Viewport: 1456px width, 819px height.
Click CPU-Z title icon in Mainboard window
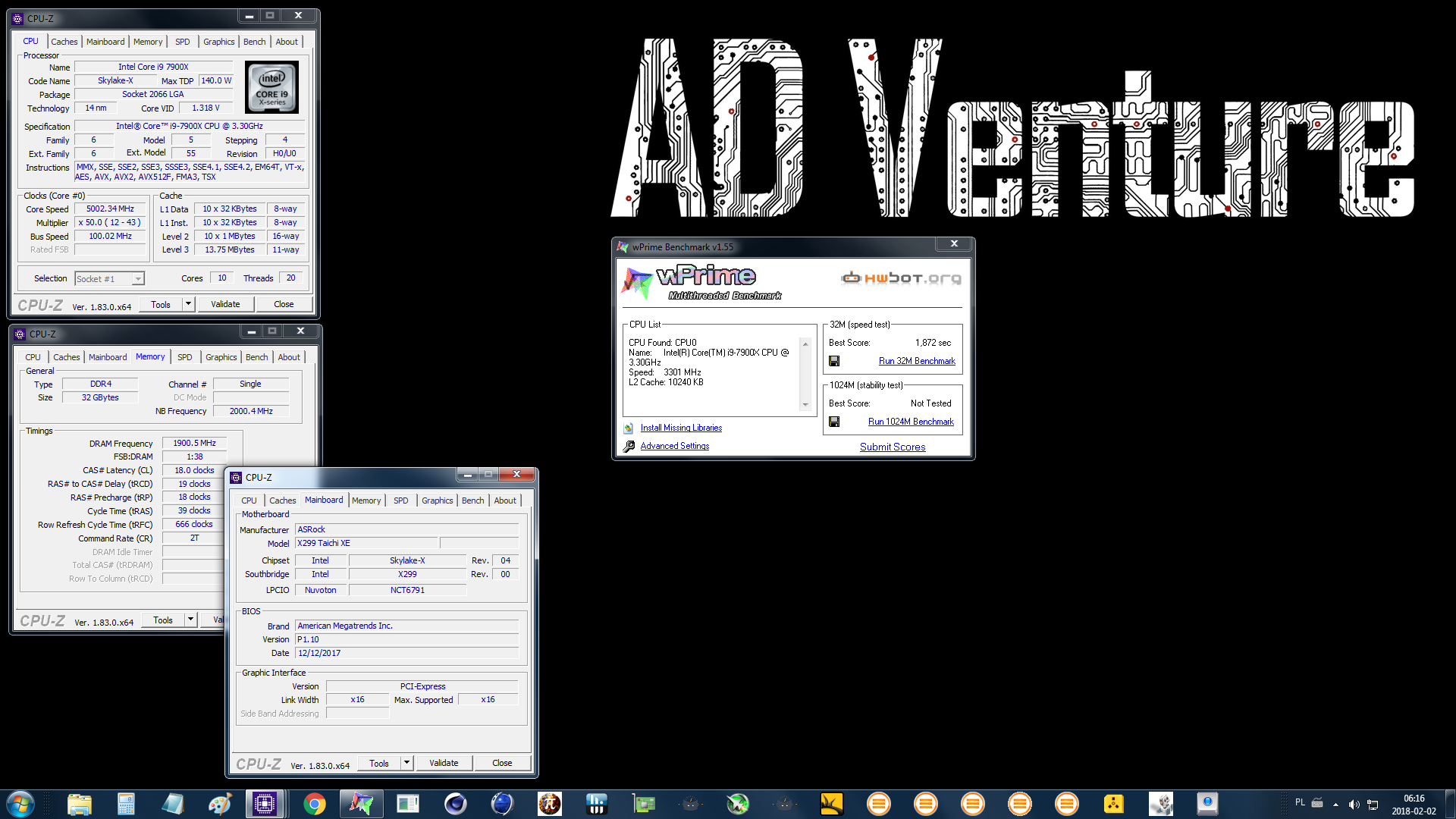pyautogui.click(x=236, y=477)
